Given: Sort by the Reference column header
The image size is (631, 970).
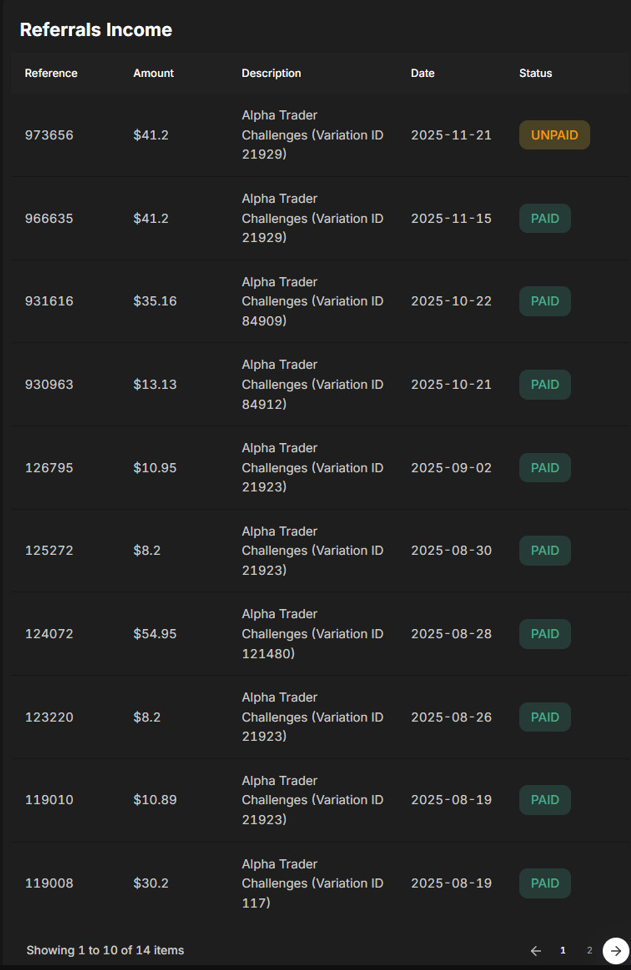Looking at the screenshot, I should [51, 73].
